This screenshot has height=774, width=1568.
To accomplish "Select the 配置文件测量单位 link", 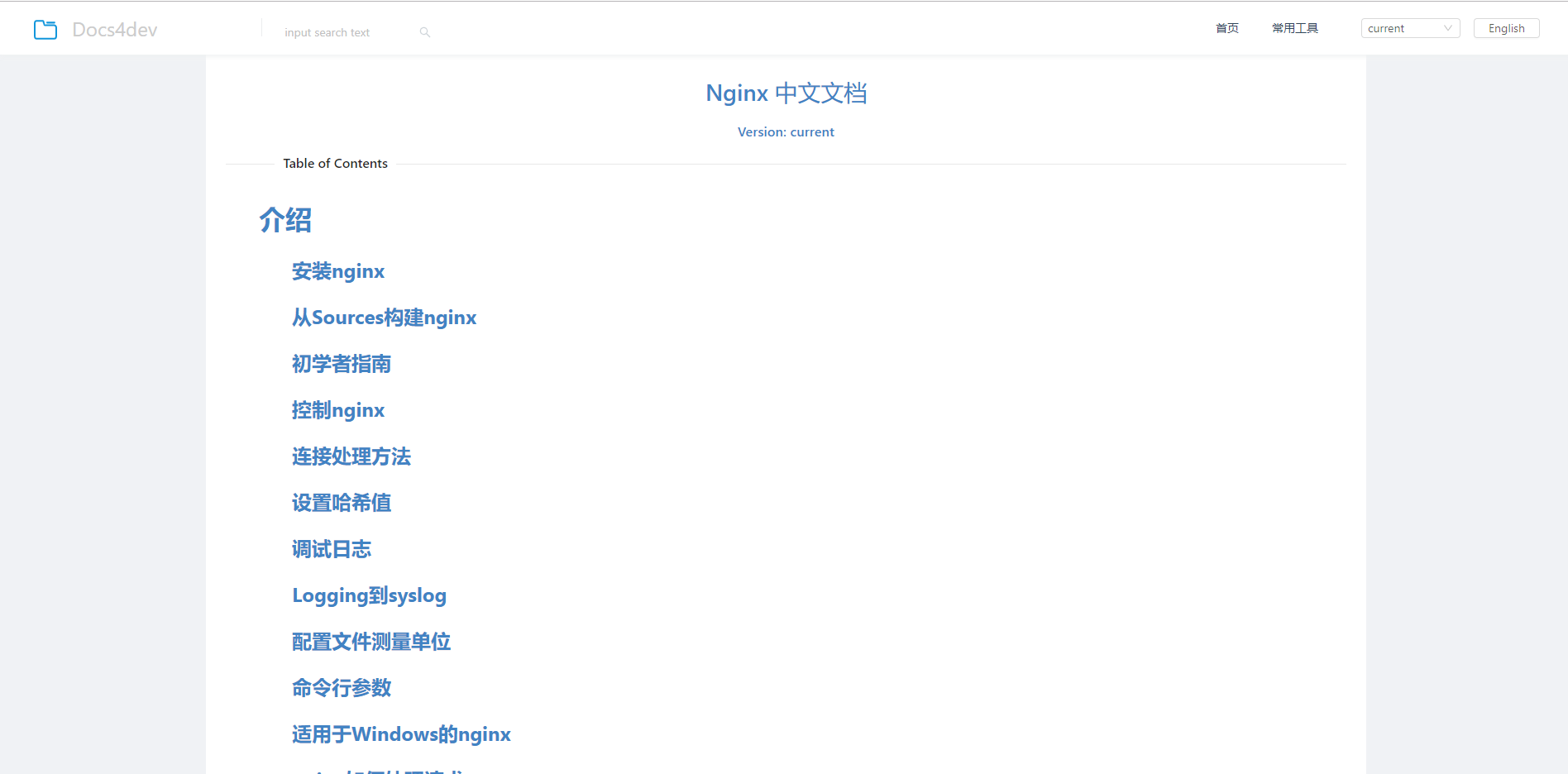I will pyautogui.click(x=370, y=642).
